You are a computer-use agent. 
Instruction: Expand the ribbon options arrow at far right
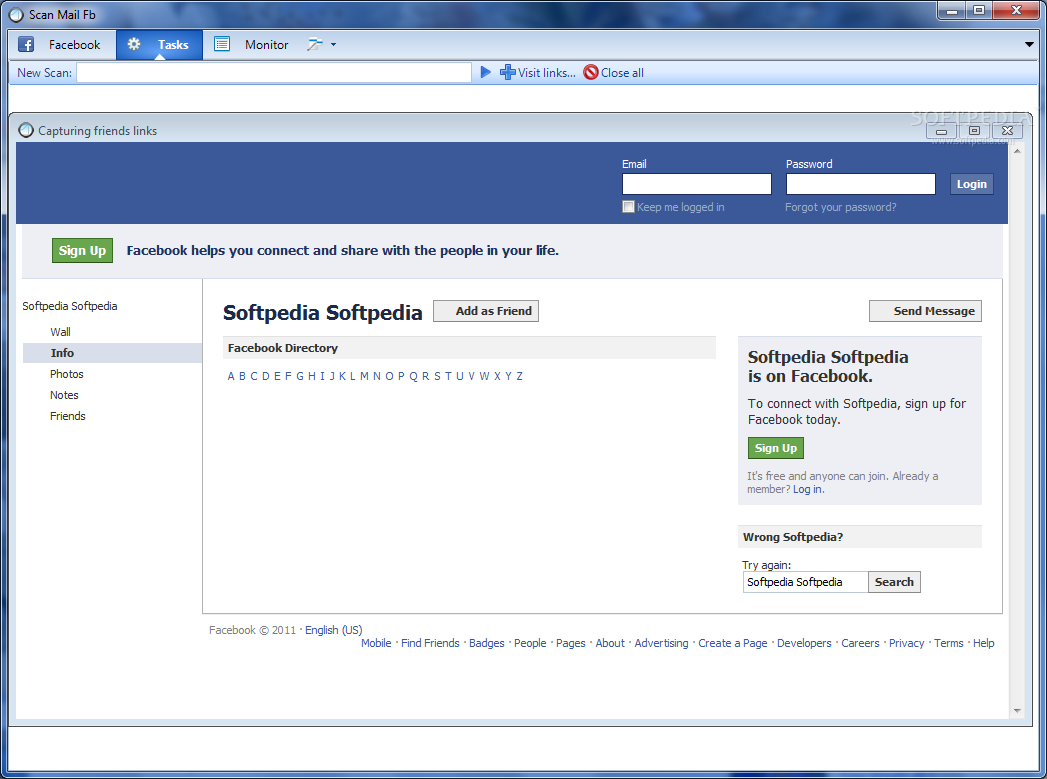pos(1029,45)
